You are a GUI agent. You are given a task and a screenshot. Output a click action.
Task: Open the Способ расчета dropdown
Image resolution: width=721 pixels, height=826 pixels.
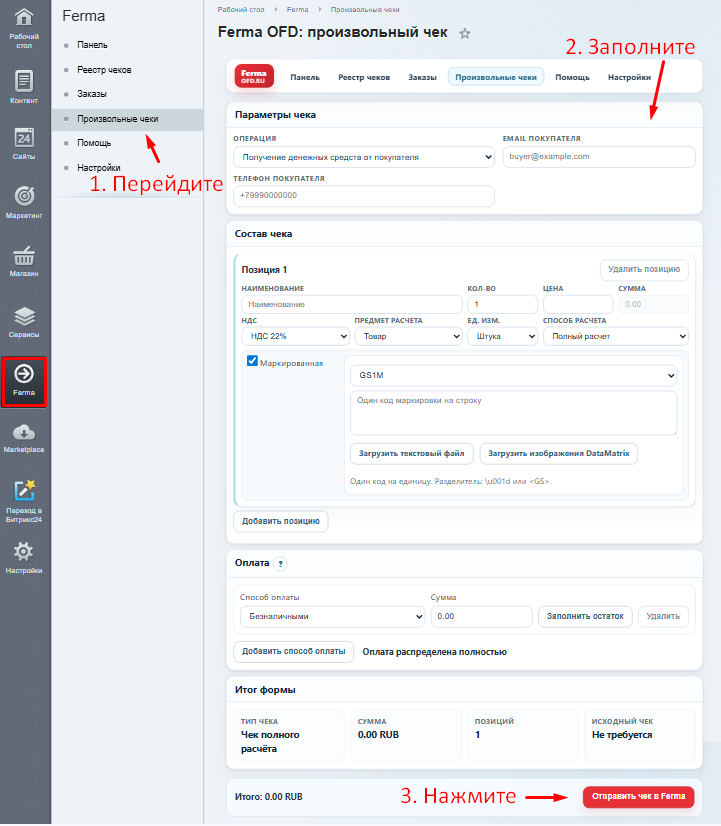click(x=616, y=336)
